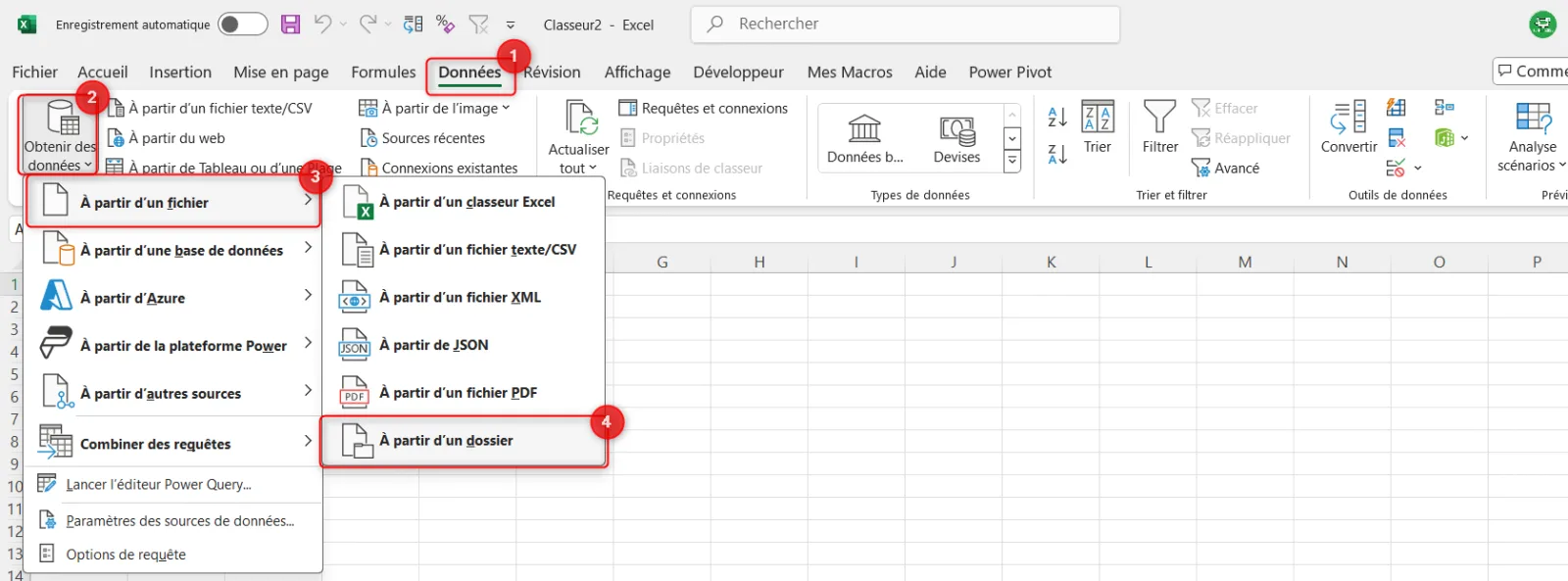The width and height of the screenshot is (1568, 581).
Task: Open the Aide tab
Action: coord(930,73)
